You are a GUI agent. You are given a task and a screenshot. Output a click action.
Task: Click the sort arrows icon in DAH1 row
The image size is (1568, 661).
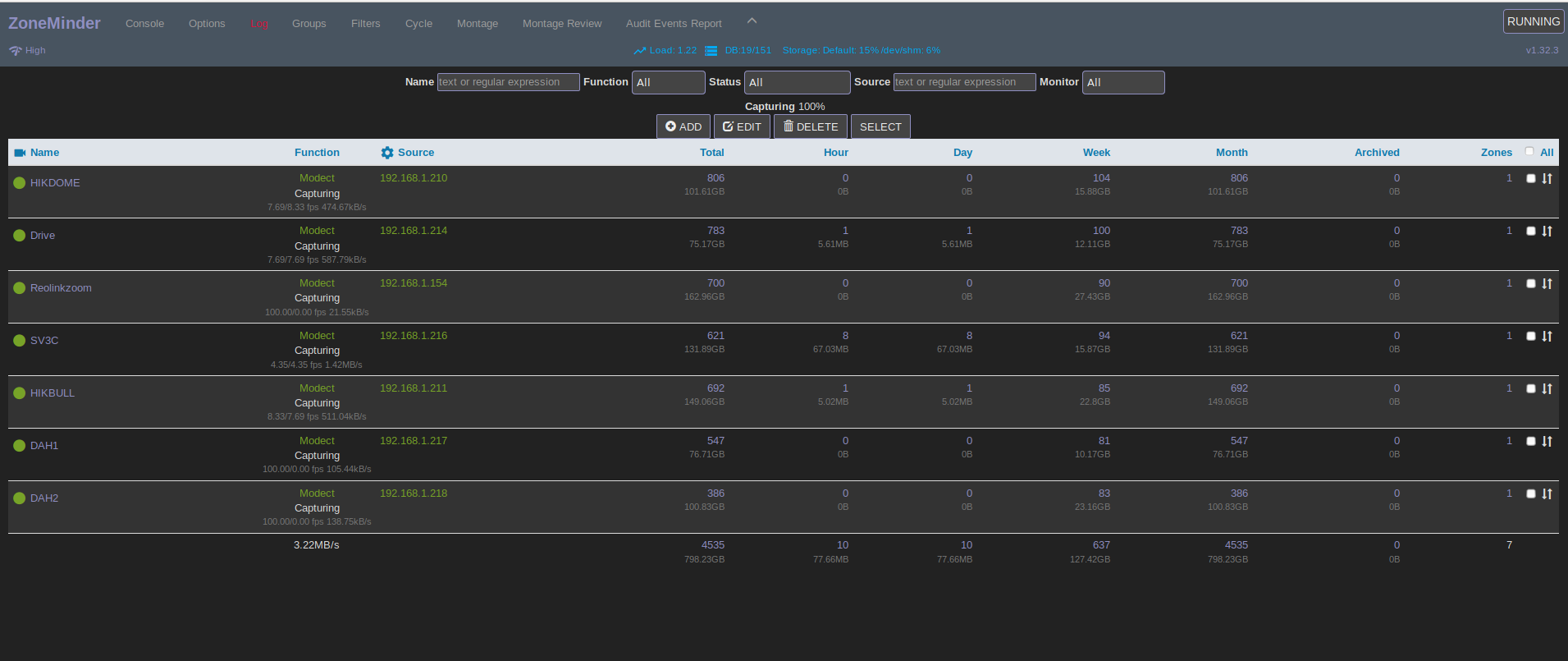click(x=1547, y=441)
